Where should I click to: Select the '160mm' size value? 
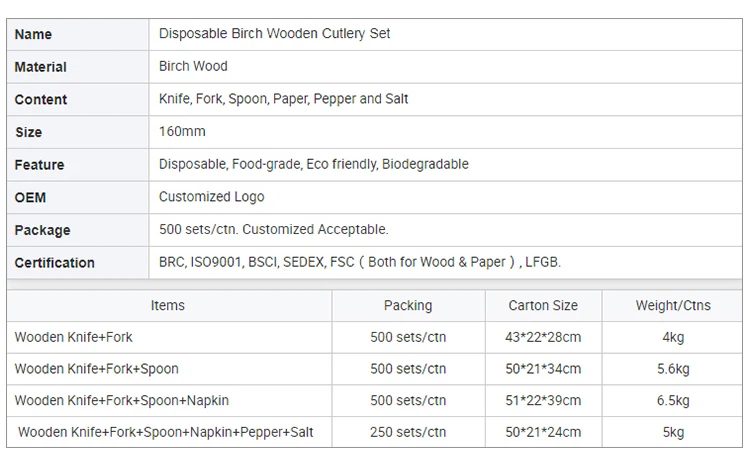point(182,132)
